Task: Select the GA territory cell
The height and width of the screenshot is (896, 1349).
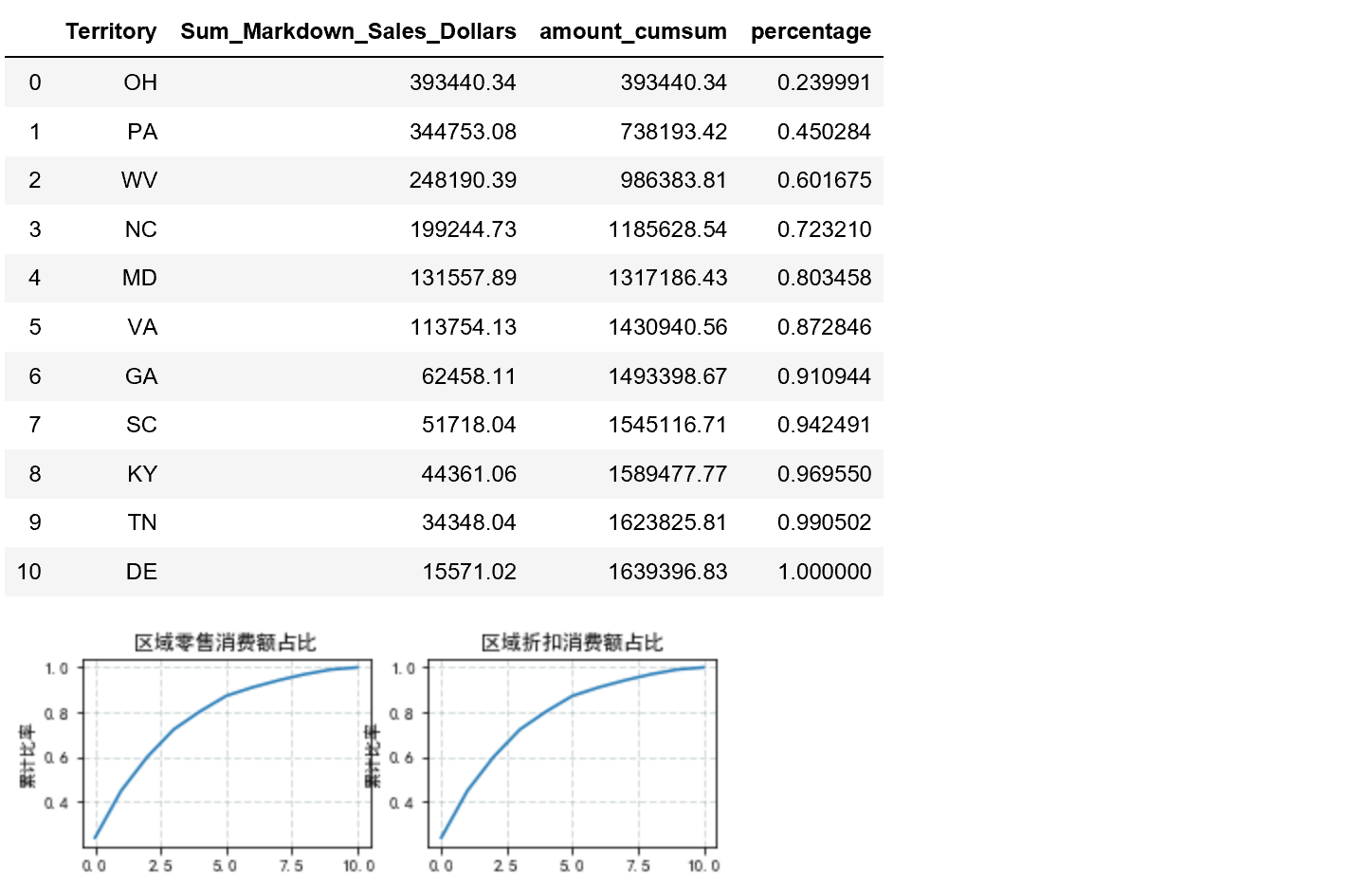Action: (x=141, y=376)
